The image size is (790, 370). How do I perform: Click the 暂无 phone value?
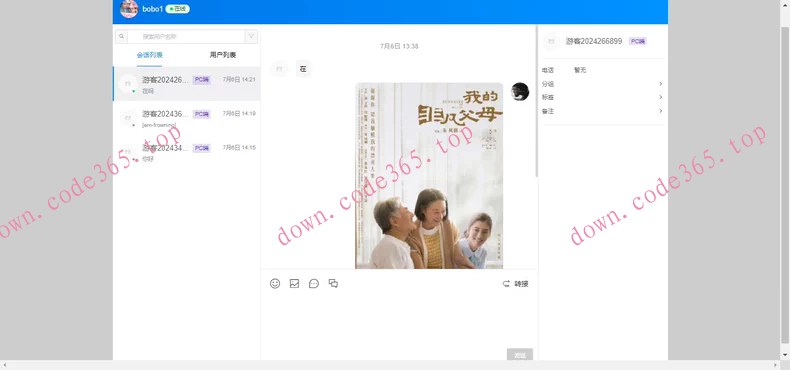tap(580, 70)
